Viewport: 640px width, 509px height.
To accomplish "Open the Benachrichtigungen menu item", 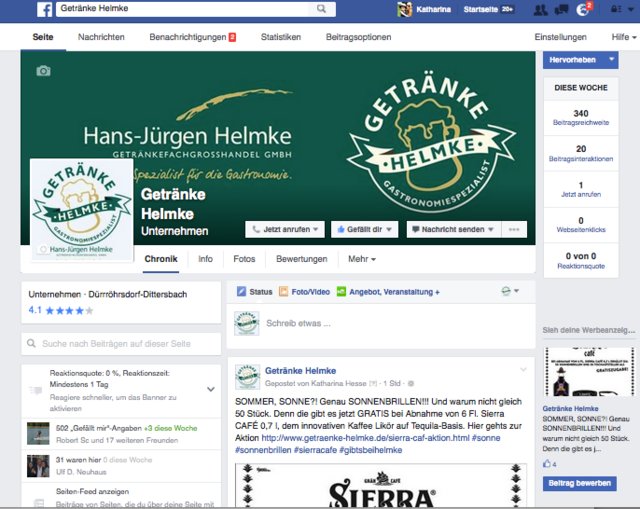I will [x=191, y=37].
